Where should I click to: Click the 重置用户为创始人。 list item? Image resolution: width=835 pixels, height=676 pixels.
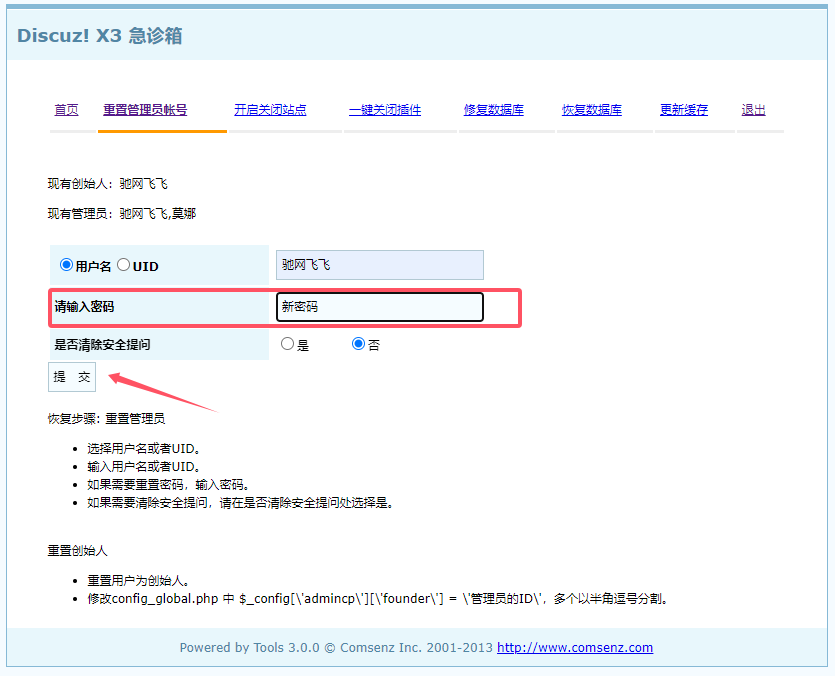click(138, 581)
